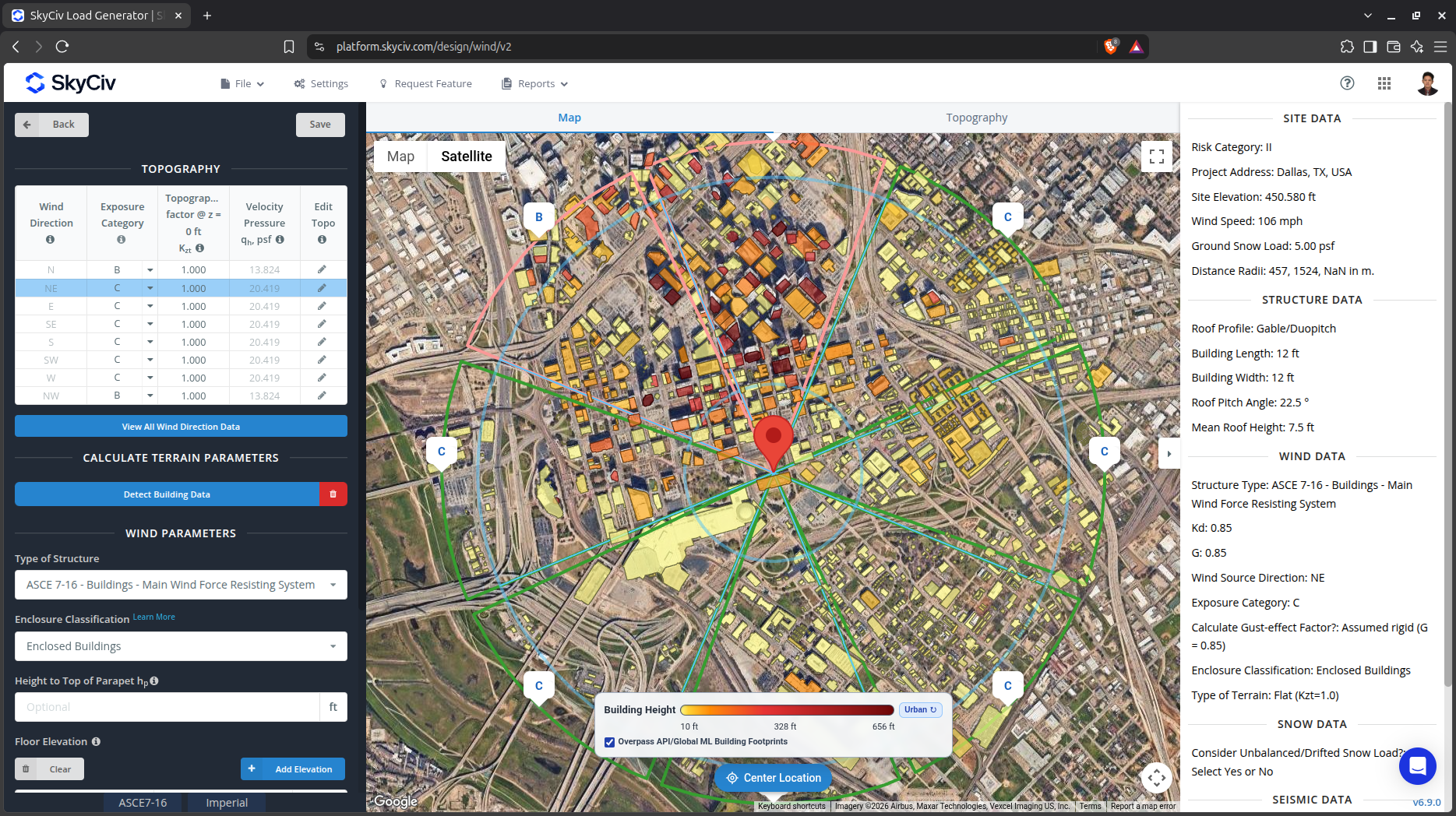Click the edit topo pencil for NW row
1456x816 pixels.
[322, 396]
